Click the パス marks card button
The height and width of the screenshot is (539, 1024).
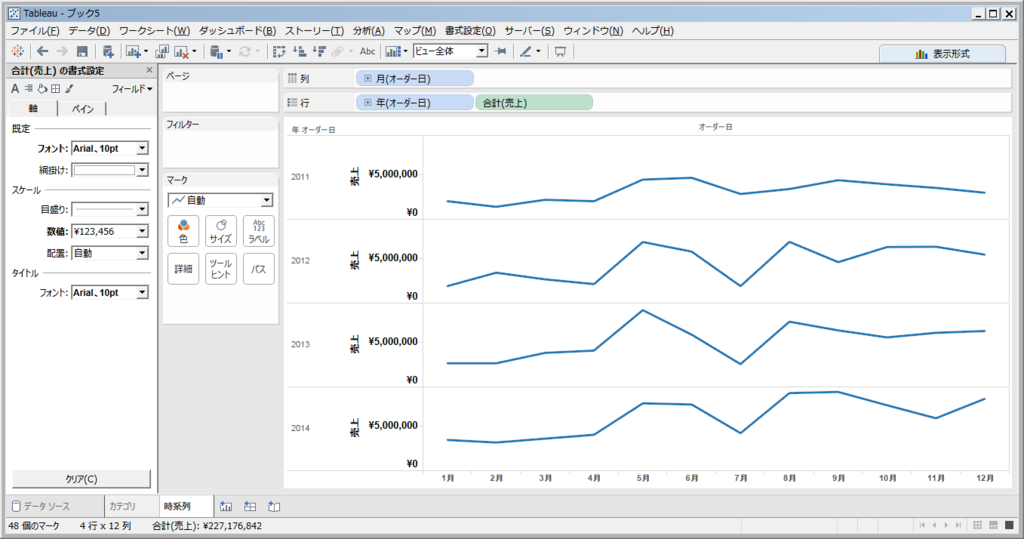pos(259,269)
